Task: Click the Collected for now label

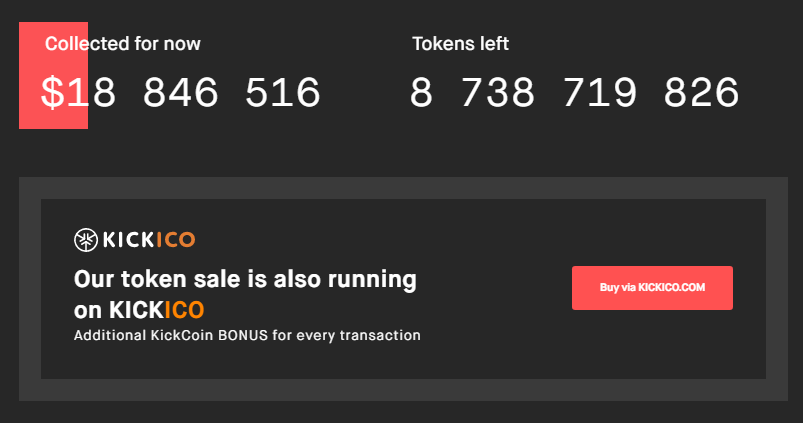Action: [x=122, y=44]
